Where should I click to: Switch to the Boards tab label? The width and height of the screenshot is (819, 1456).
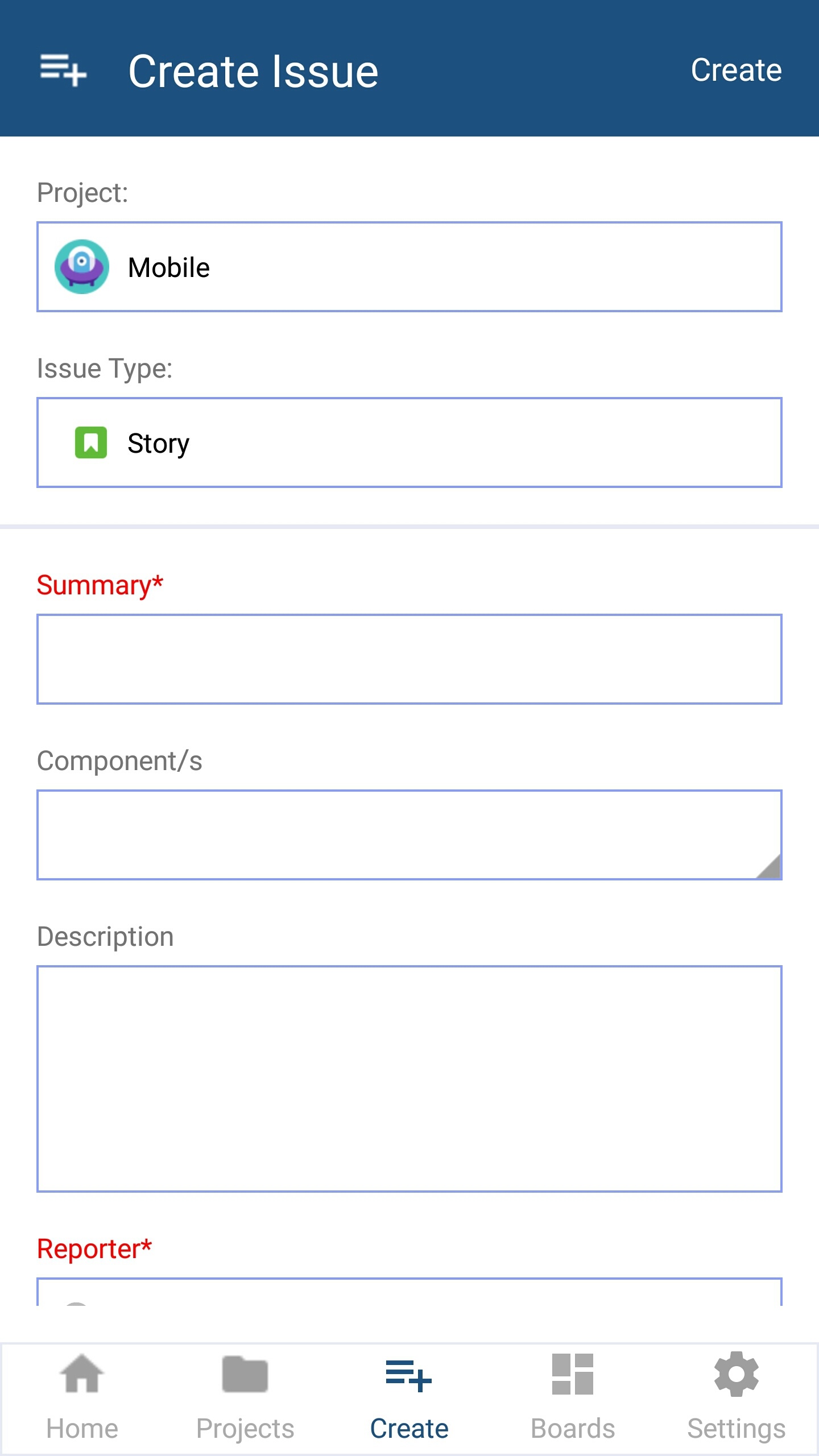(x=573, y=1428)
